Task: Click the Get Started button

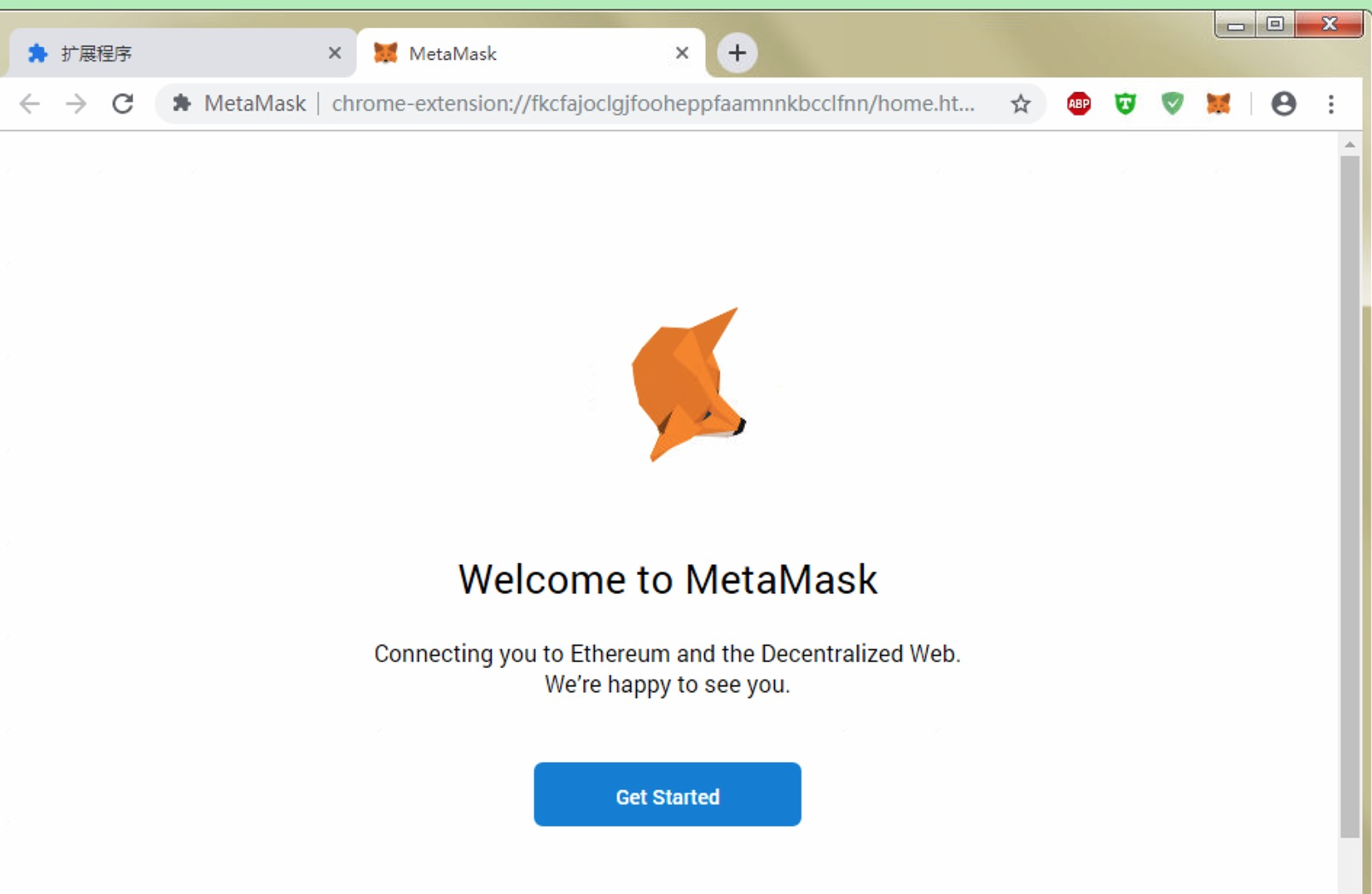Action: click(x=667, y=794)
